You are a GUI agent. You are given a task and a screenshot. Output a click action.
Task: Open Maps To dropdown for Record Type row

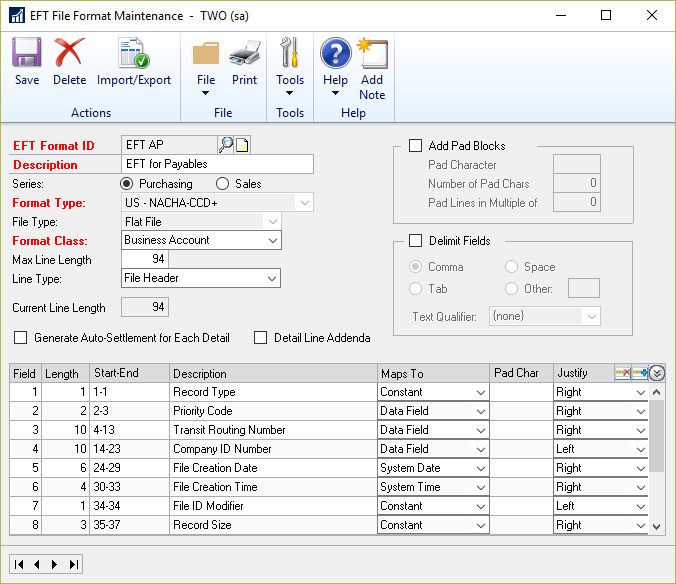point(481,393)
